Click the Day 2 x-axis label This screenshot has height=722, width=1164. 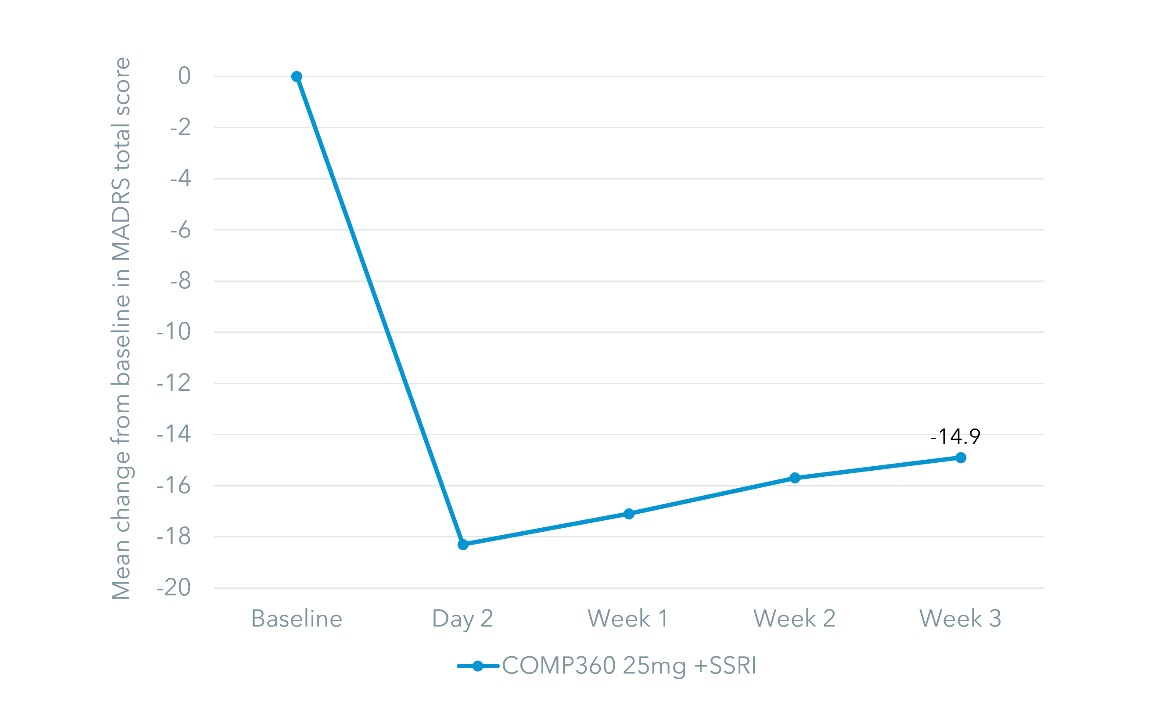463,619
